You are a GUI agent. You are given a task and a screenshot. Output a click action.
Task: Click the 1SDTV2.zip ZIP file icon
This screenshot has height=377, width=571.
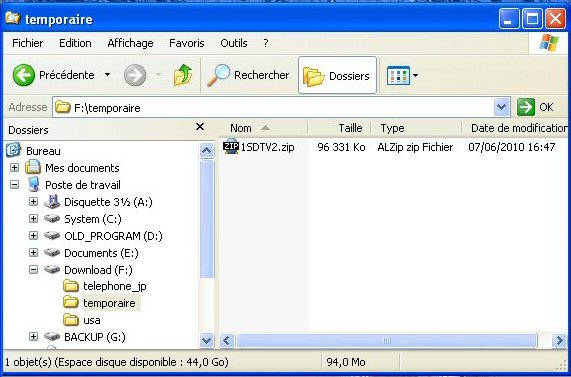(x=231, y=146)
